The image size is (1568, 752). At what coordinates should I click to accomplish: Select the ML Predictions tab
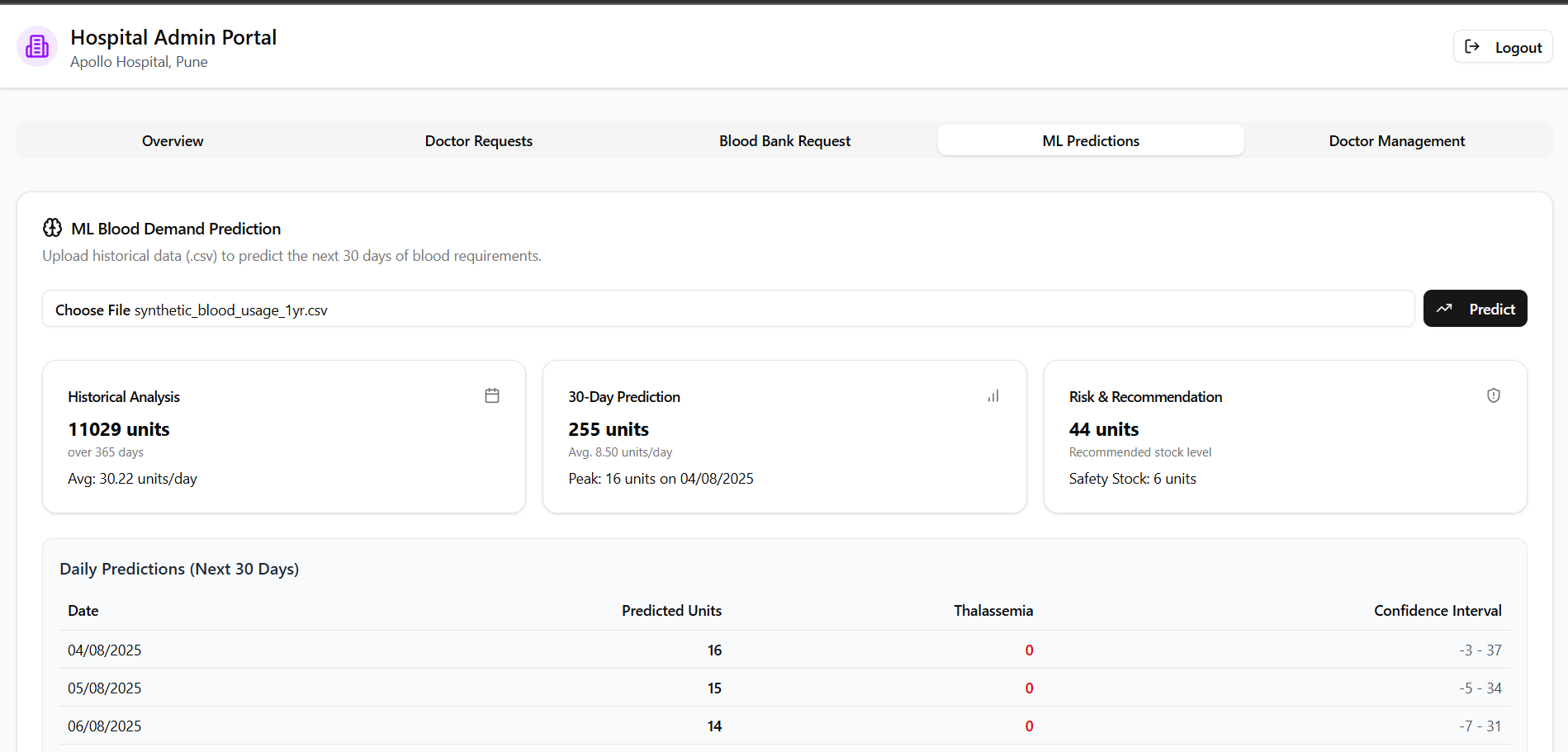pos(1091,140)
